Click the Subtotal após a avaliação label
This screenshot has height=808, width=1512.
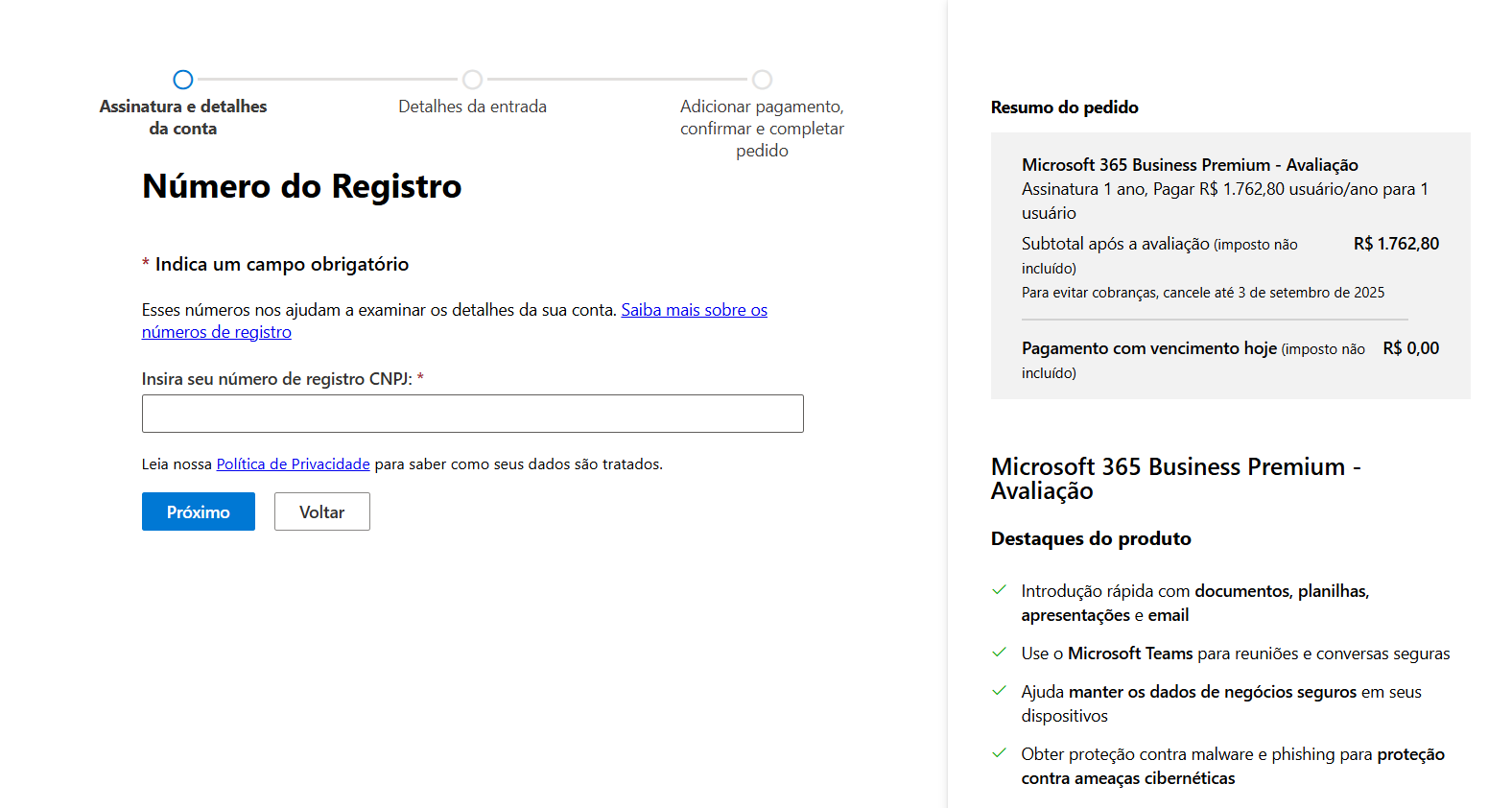1116,244
